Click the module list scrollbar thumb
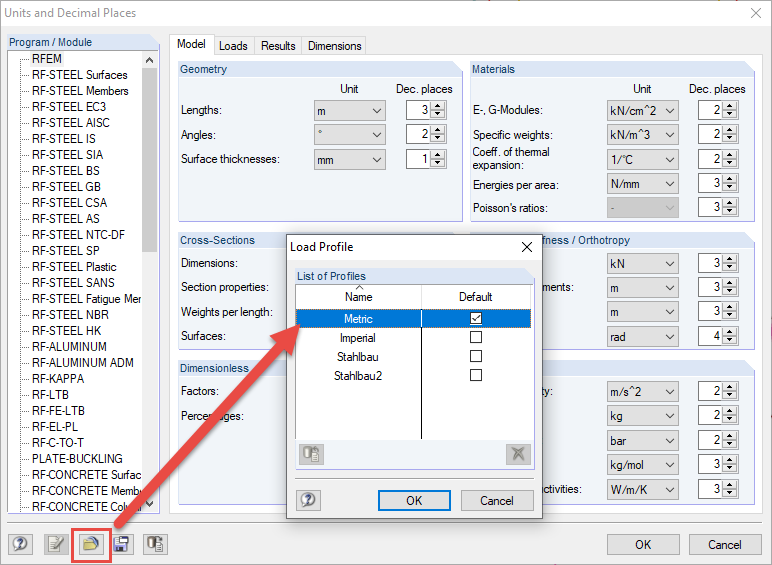 click(x=150, y=160)
